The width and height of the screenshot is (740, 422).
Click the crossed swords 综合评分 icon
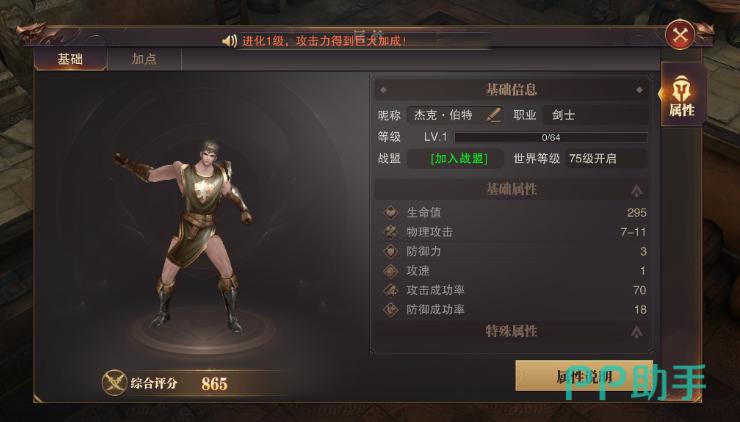point(114,382)
